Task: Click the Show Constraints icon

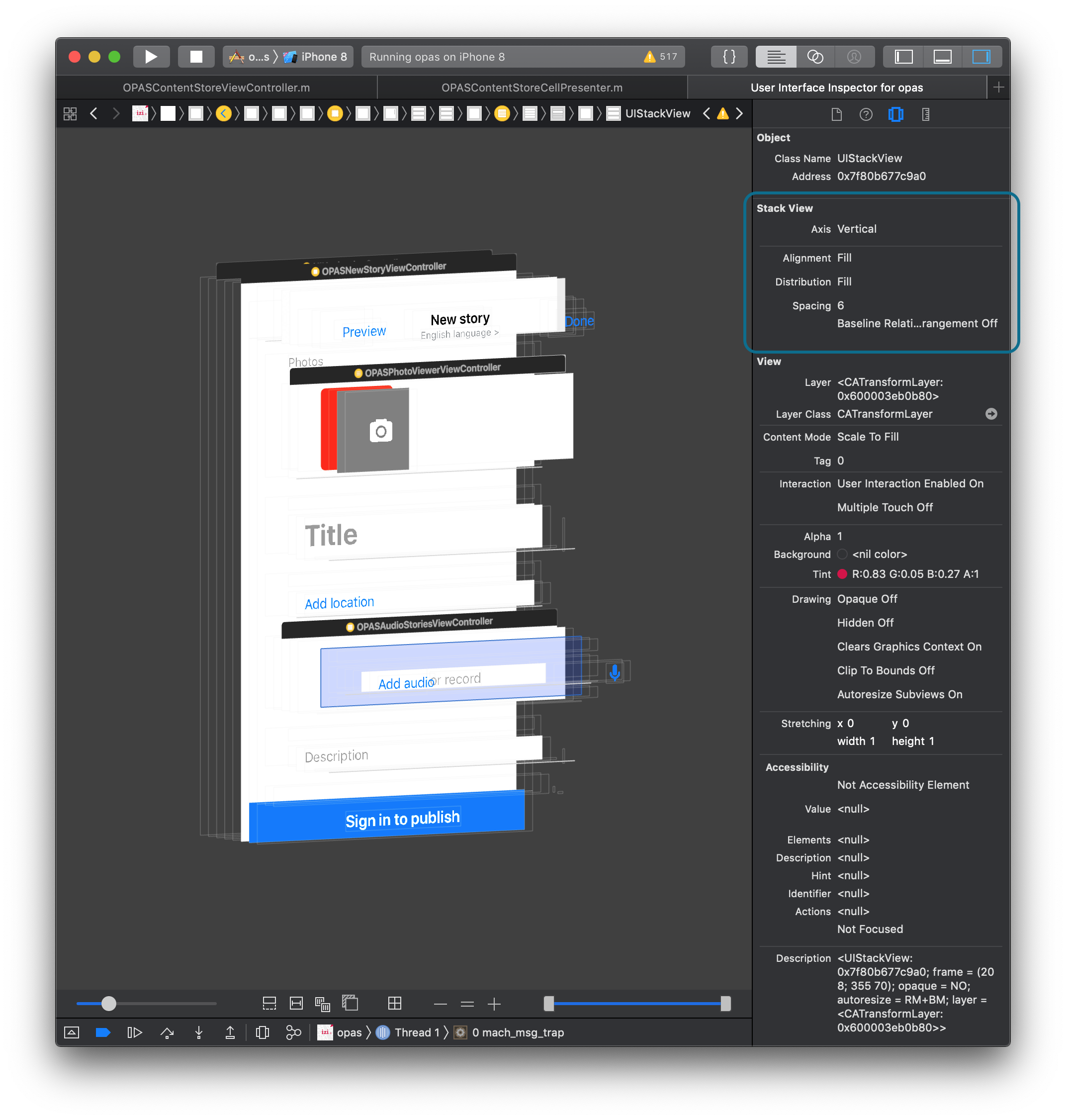Action: click(x=296, y=1004)
